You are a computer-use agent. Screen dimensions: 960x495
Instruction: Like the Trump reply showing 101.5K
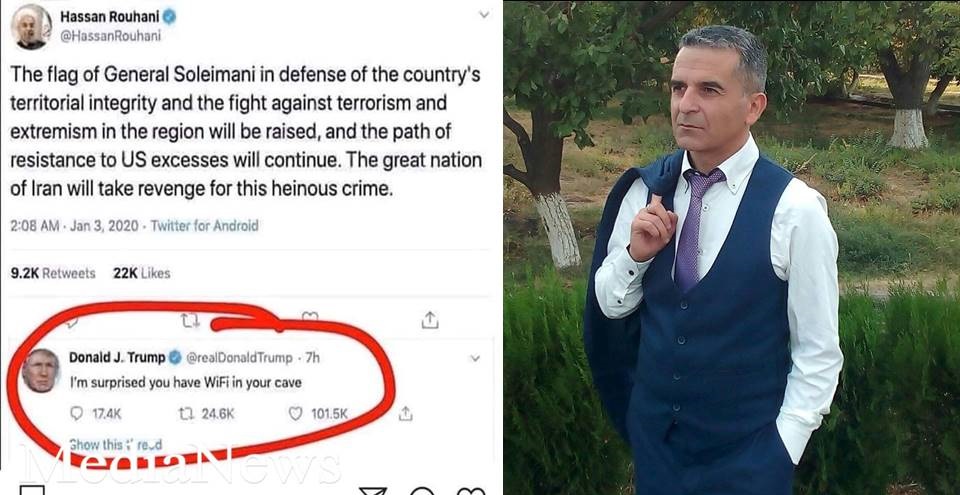tap(318, 414)
